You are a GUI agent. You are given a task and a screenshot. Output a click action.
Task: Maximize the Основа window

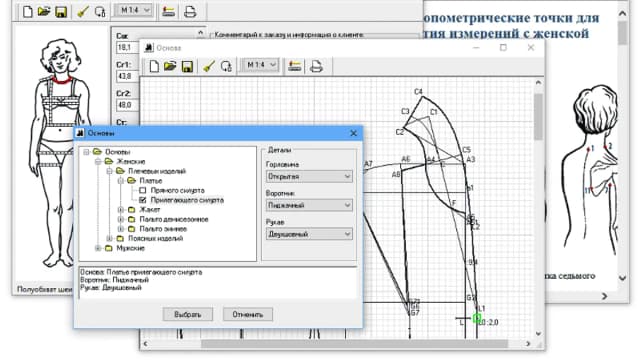point(503,48)
